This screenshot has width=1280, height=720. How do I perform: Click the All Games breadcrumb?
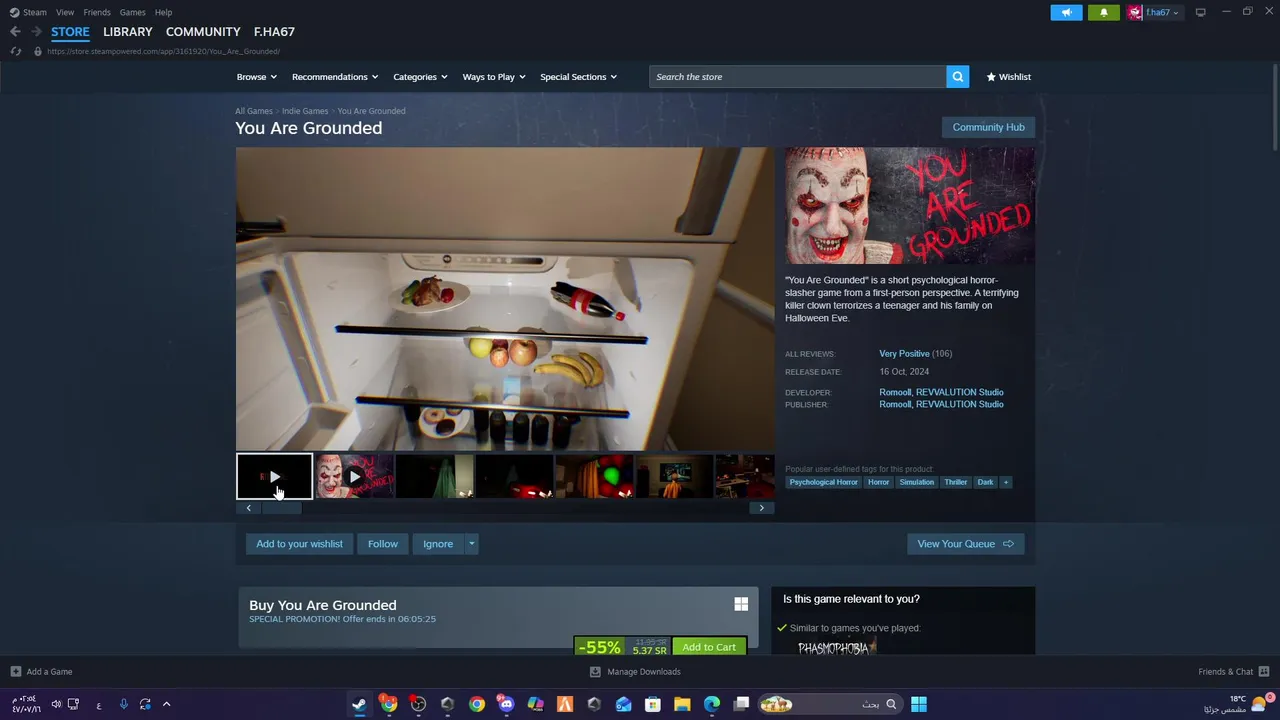click(x=254, y=111)
